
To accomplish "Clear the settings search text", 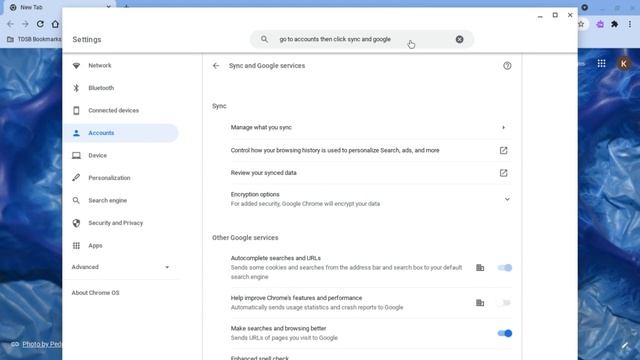I will click(460, 39).
